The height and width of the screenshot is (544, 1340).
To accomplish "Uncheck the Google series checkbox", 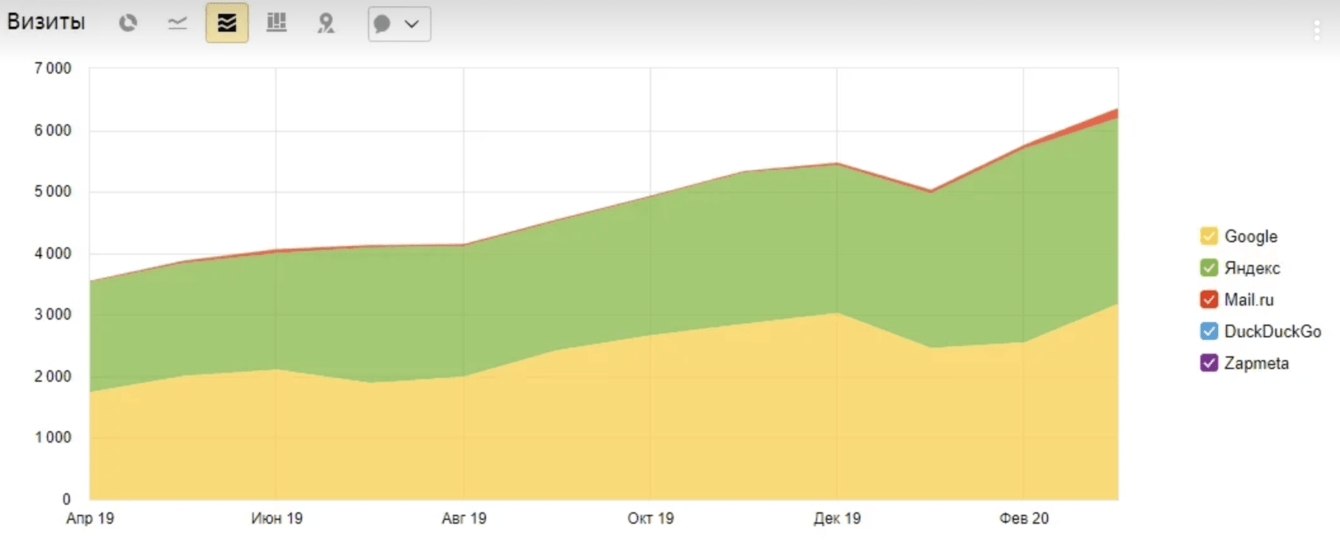I will (1209, 236).
